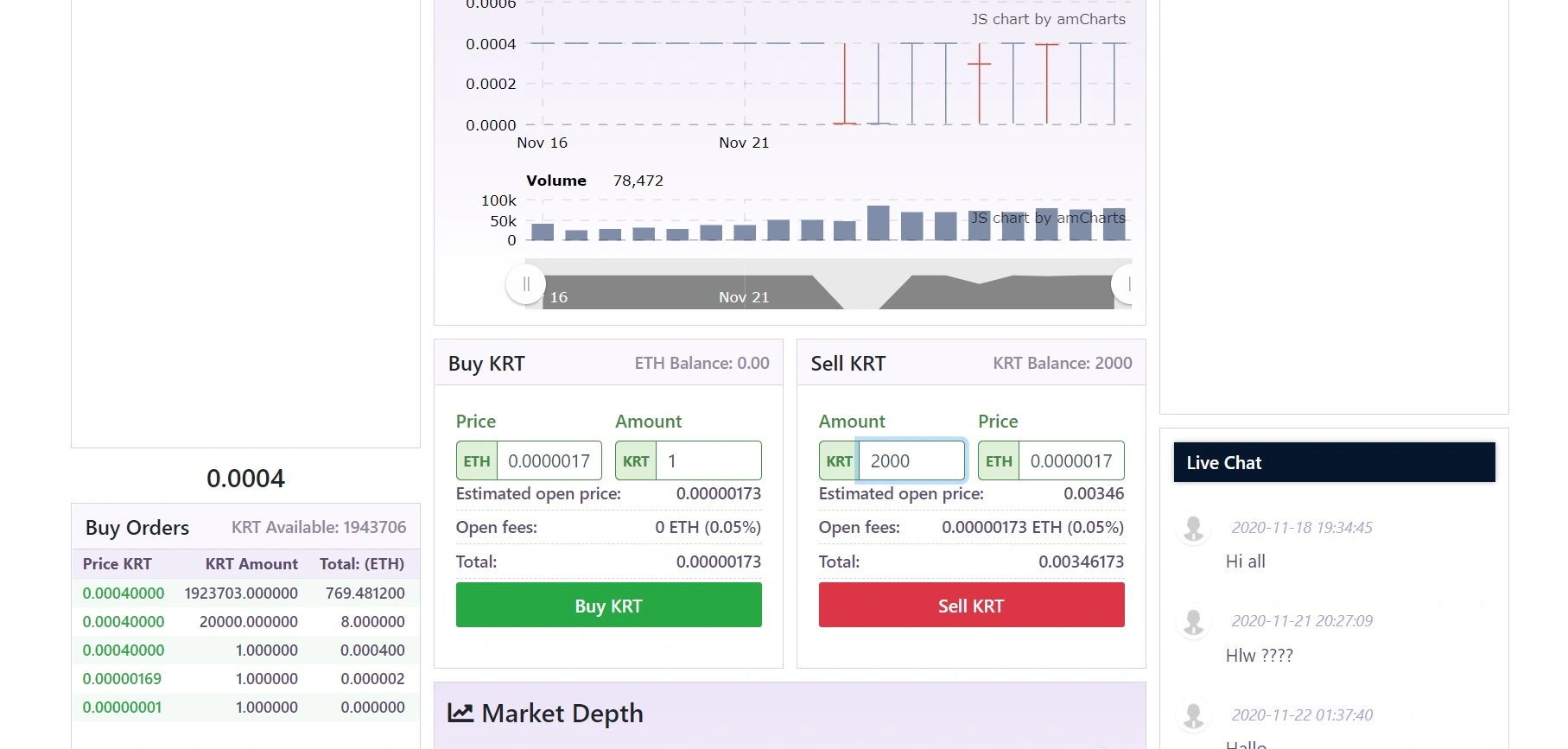
Task: Click the KRT Balance: 2000 label
Action: [1063, 363]
